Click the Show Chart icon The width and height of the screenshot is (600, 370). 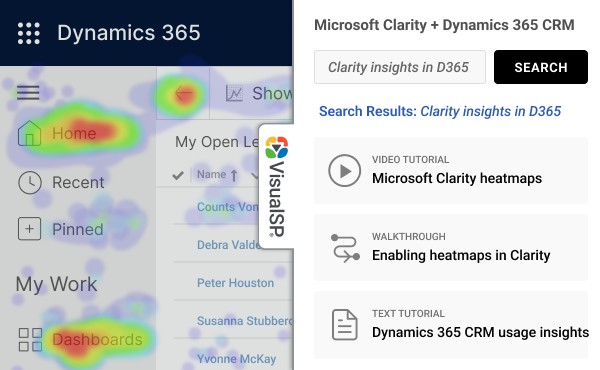[x=234, y=93]
